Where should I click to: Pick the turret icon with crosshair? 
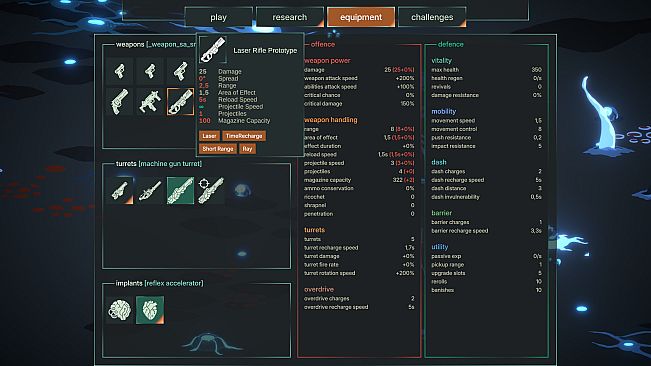[211, 190]
